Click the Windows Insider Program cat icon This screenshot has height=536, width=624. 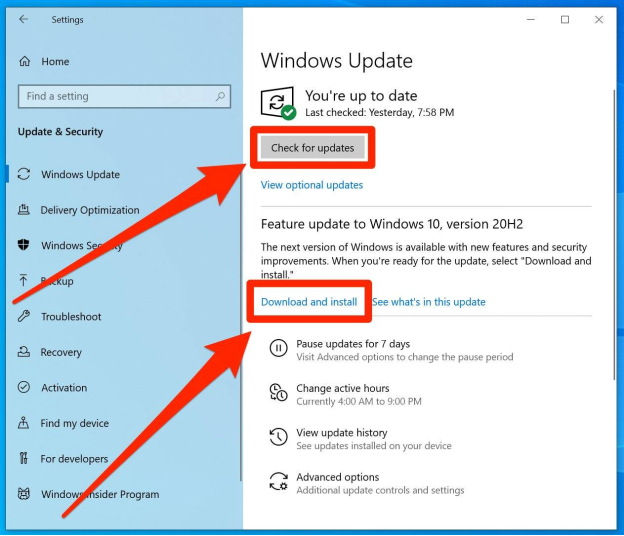pyautogui.click(x=24, y=494)
